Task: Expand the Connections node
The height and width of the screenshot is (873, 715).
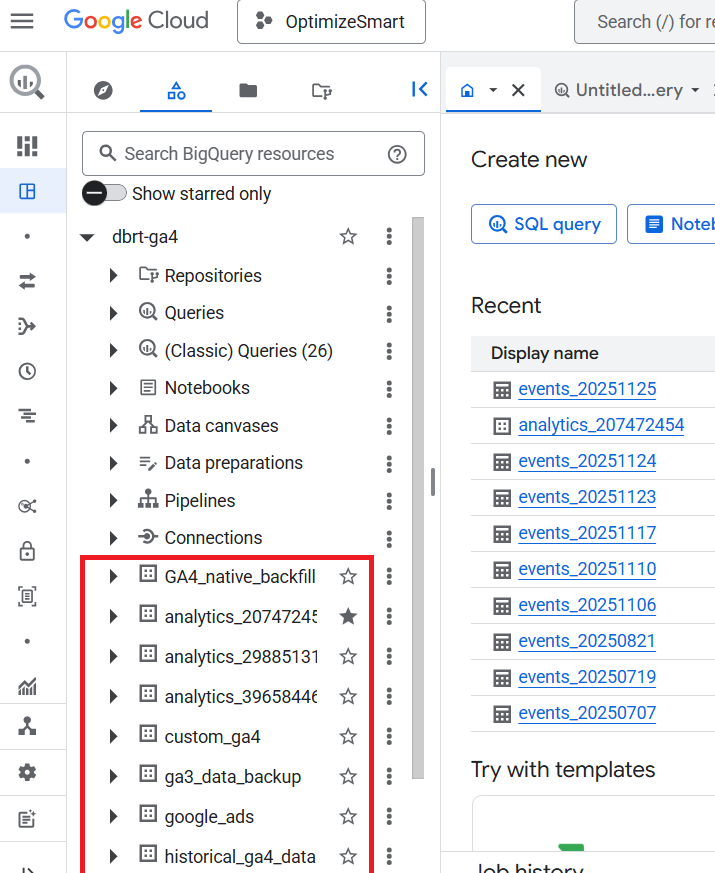Action: (114, 538)
